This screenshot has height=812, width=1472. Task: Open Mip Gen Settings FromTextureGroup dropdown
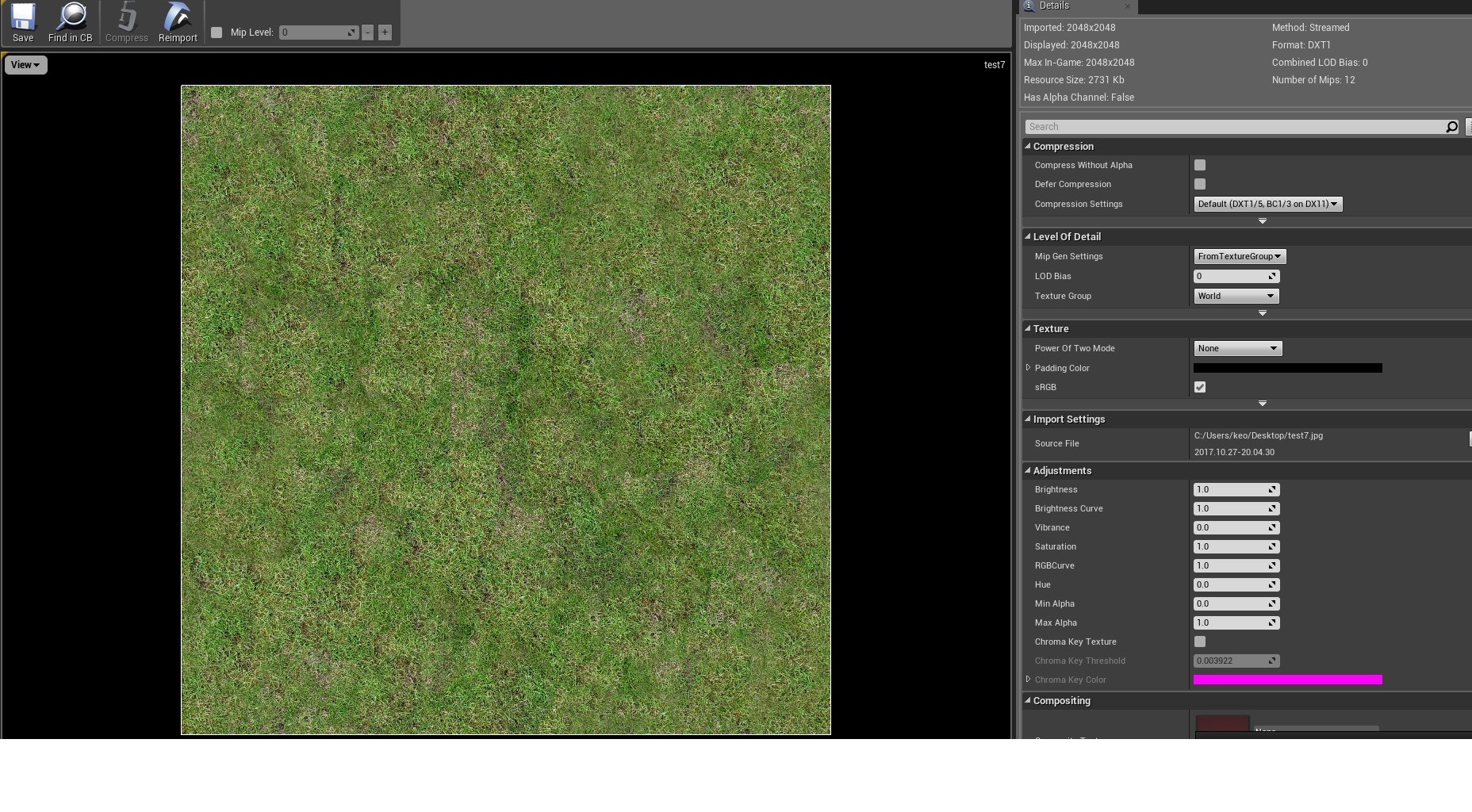(1240, 256)
